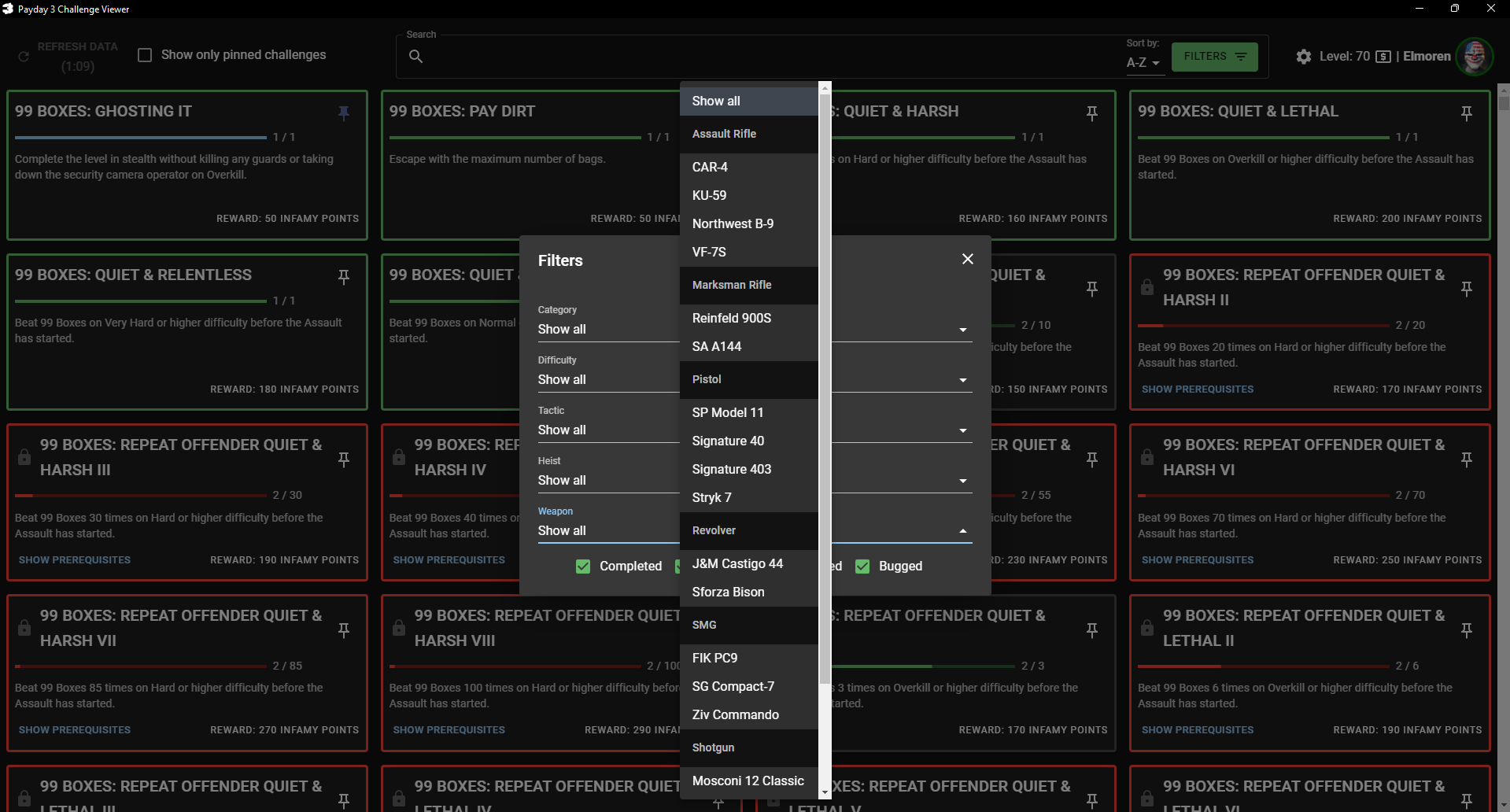Pin the card with progress 2 / 10
1510x812 pixels.
click(1092, 289)
